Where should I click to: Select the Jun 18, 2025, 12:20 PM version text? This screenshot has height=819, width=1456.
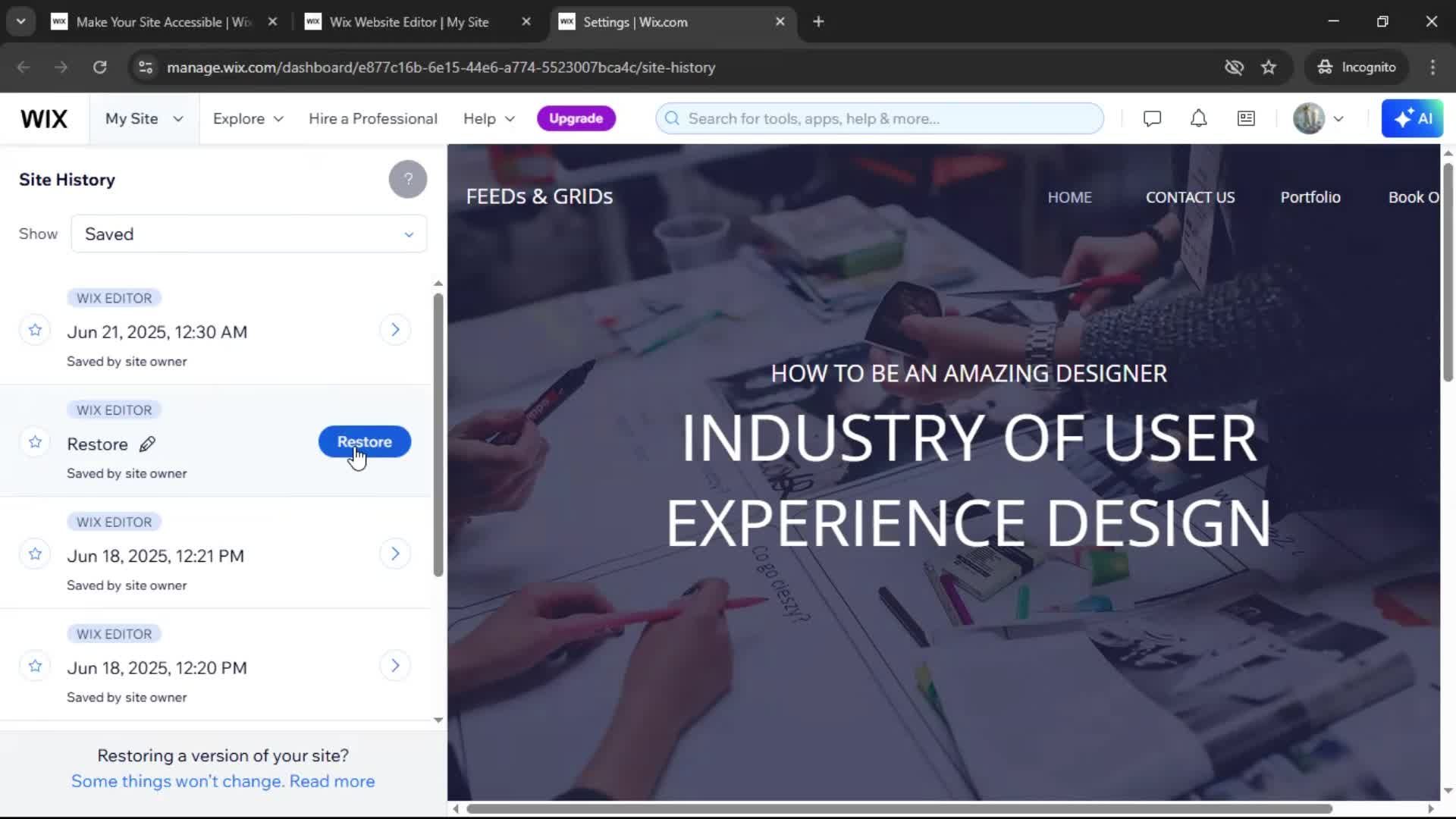[157, 668]
